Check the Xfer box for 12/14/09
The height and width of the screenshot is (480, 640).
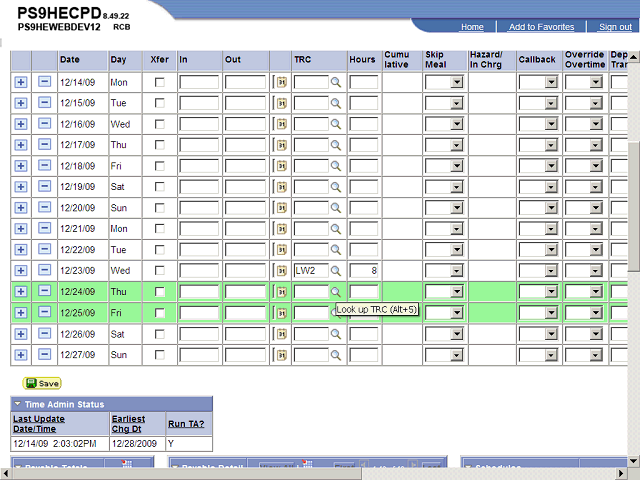click(x=160, y=82)
